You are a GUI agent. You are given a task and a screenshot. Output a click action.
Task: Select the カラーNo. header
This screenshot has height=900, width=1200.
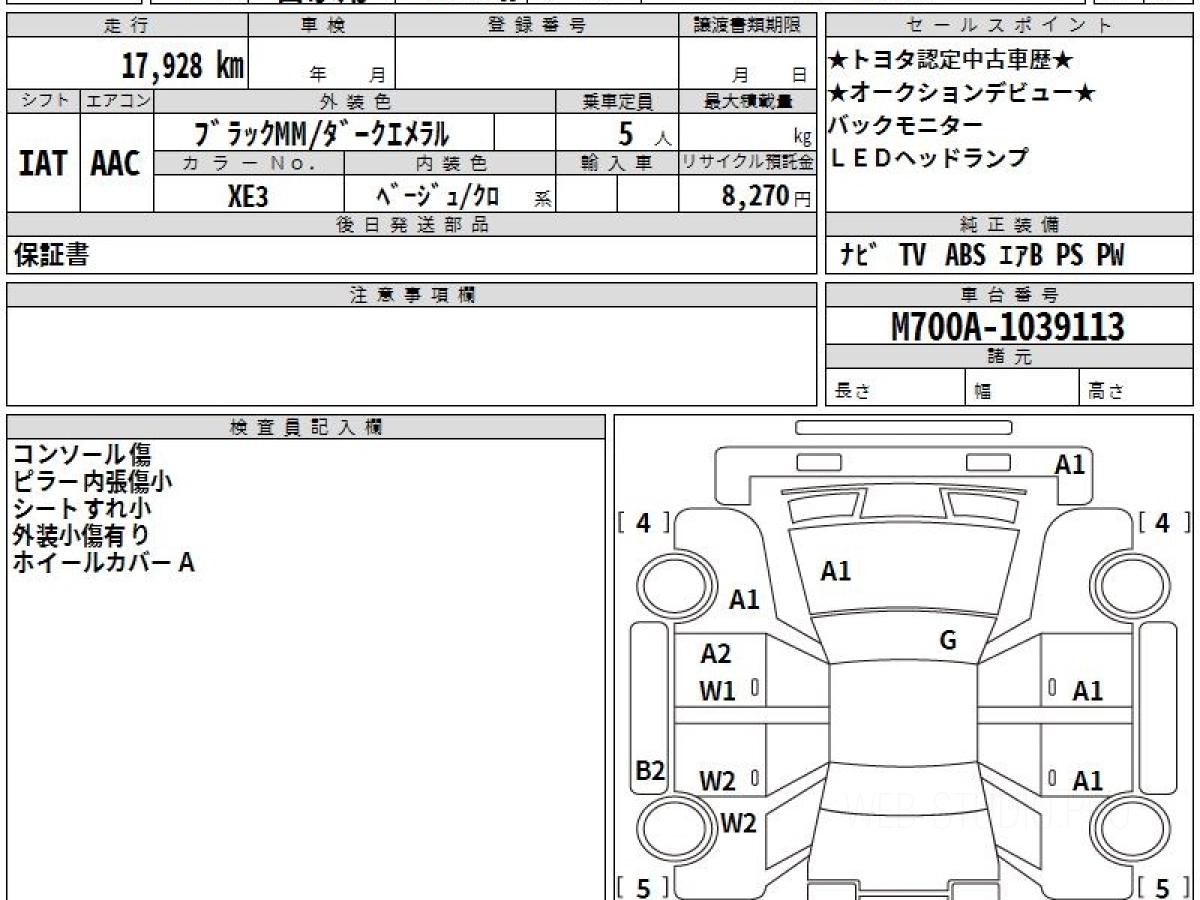point(249,163)
